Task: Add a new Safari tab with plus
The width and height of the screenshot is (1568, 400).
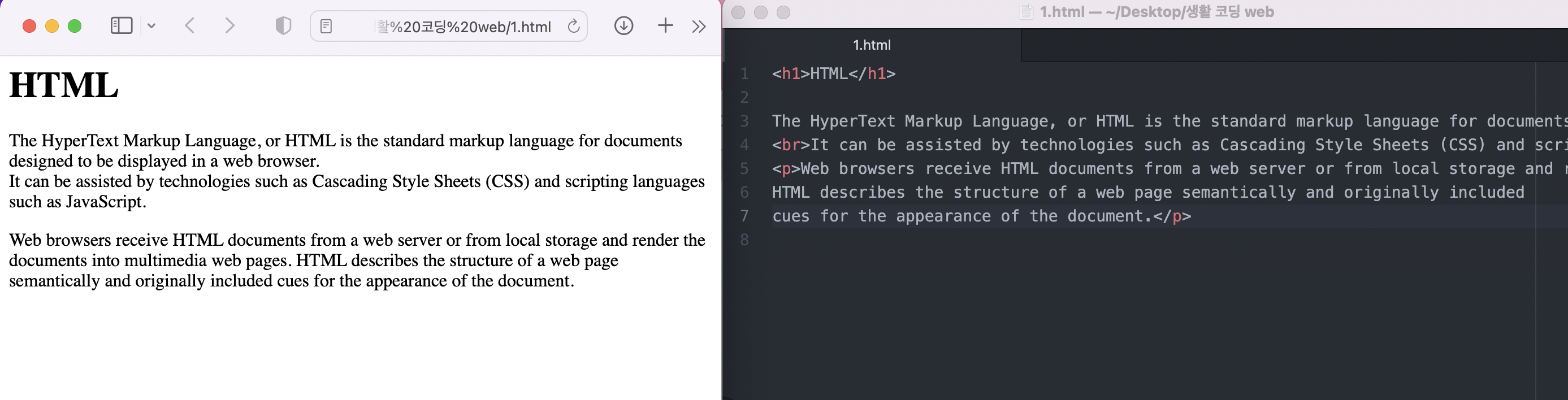Action: click(665, 25)
